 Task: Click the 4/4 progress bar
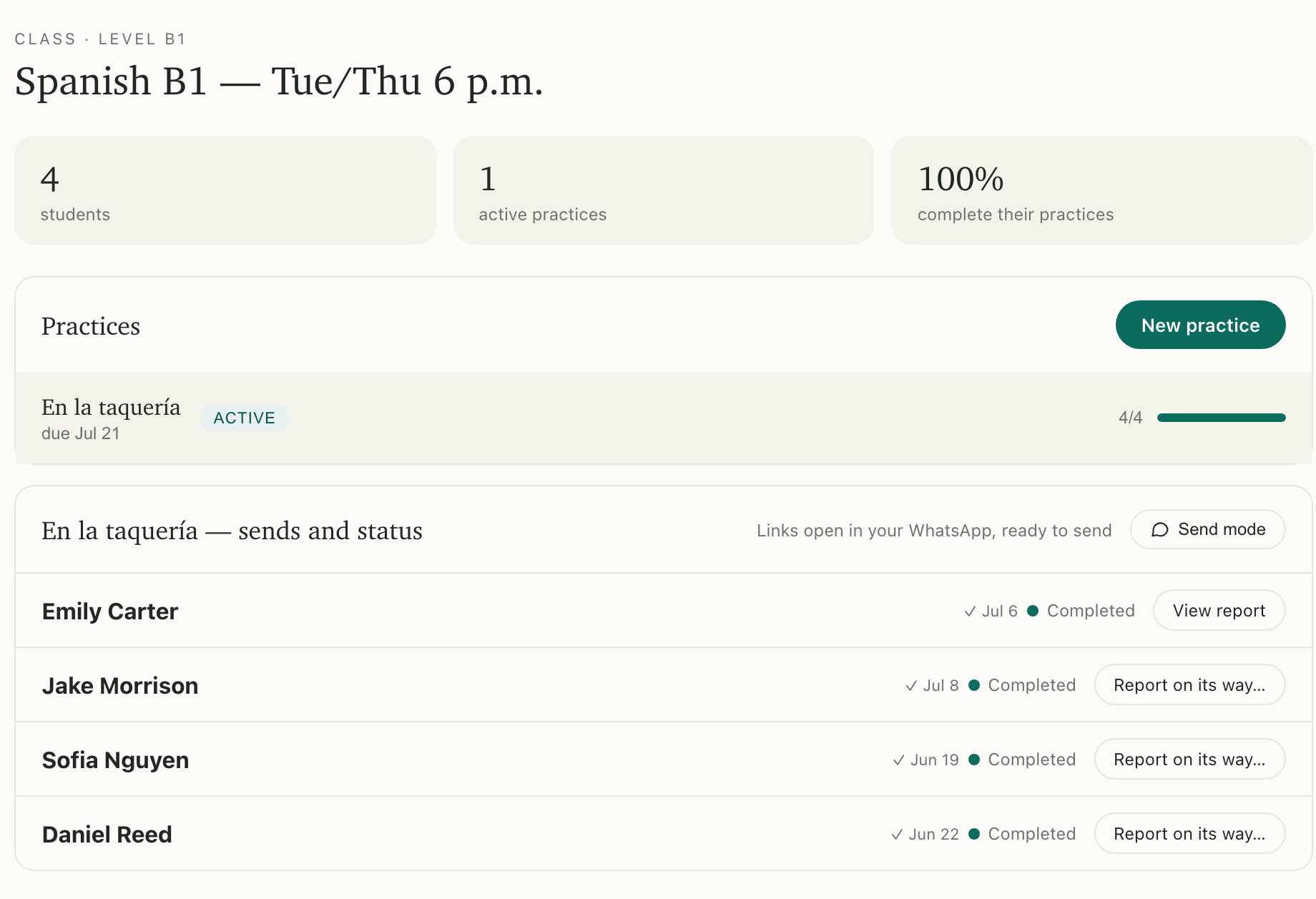click(1221, 418)
